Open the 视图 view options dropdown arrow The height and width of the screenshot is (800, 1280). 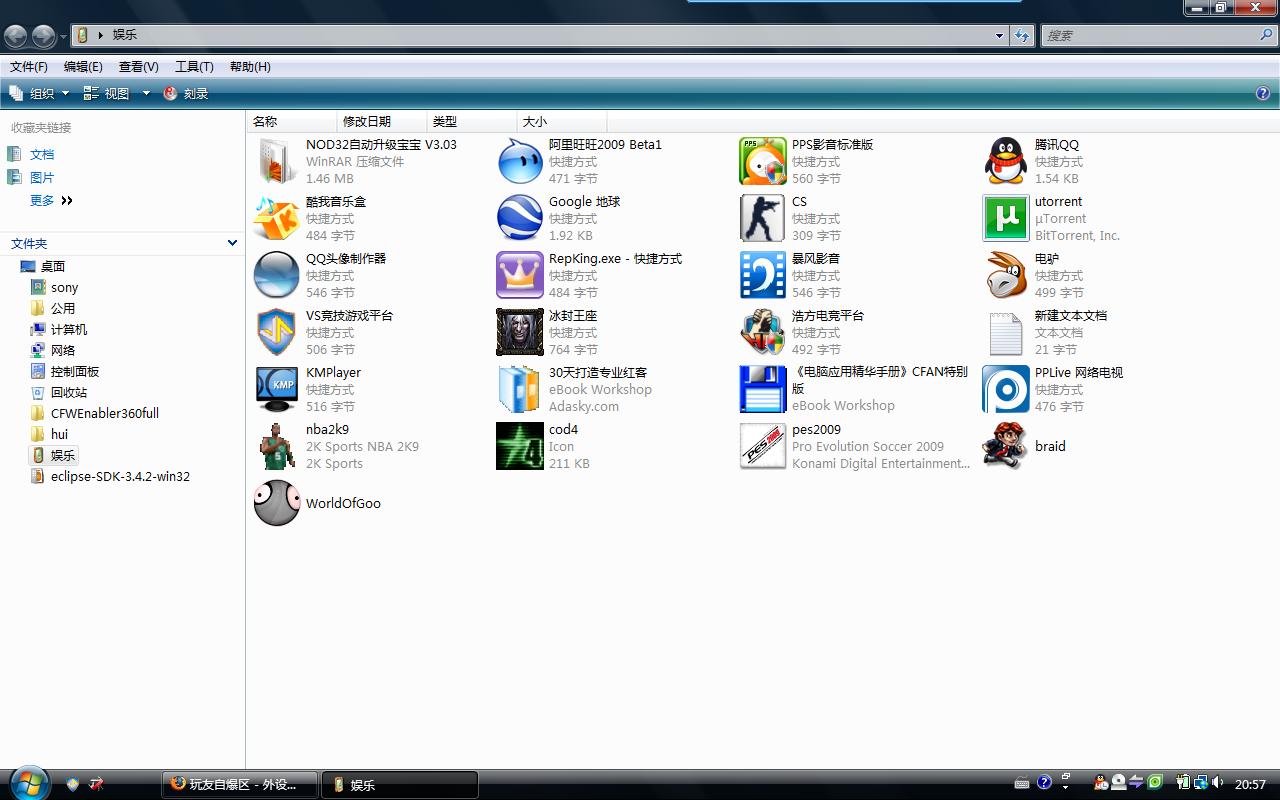(x=146, y=93)
